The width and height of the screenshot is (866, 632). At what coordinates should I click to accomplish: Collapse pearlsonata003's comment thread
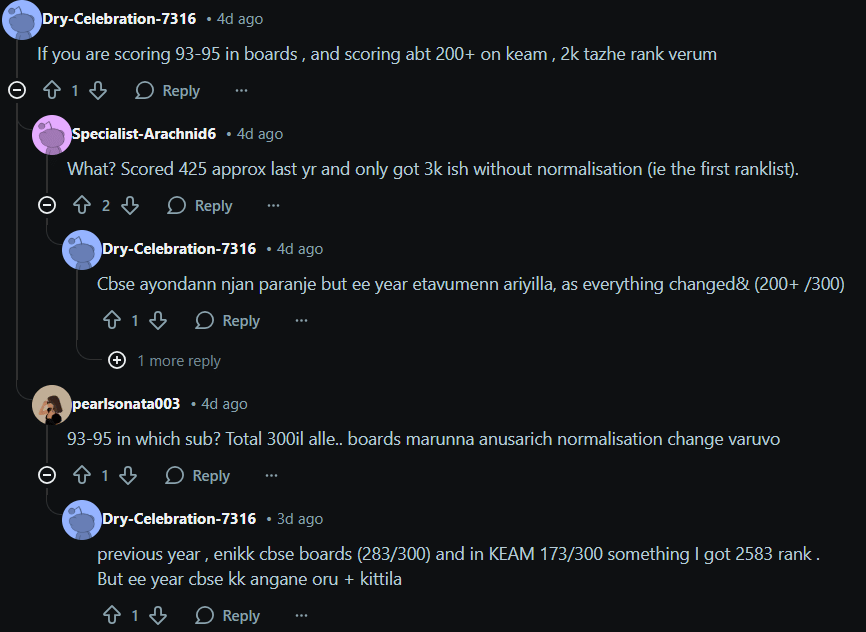click(x=46, y=475)
